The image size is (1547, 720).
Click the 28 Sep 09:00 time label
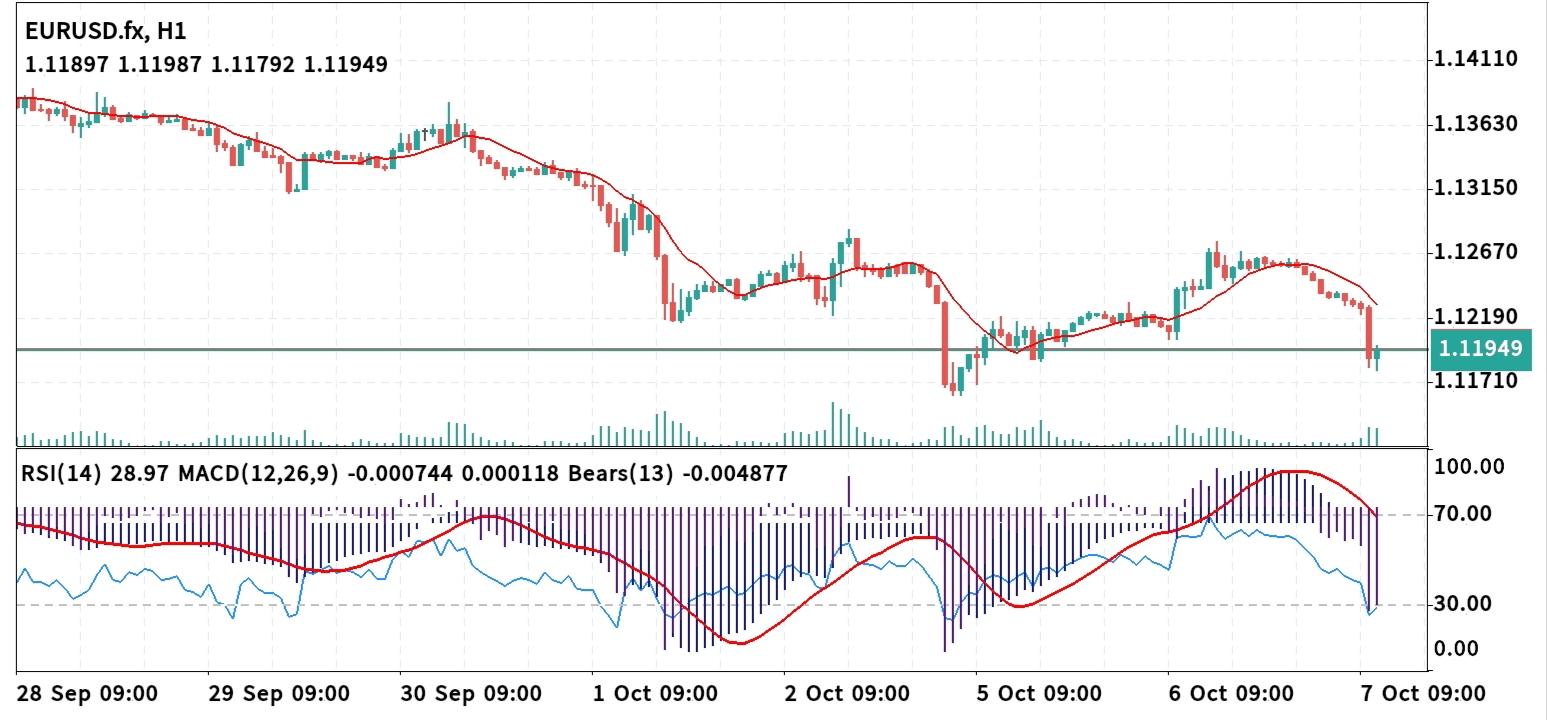[x=88, y=694]
